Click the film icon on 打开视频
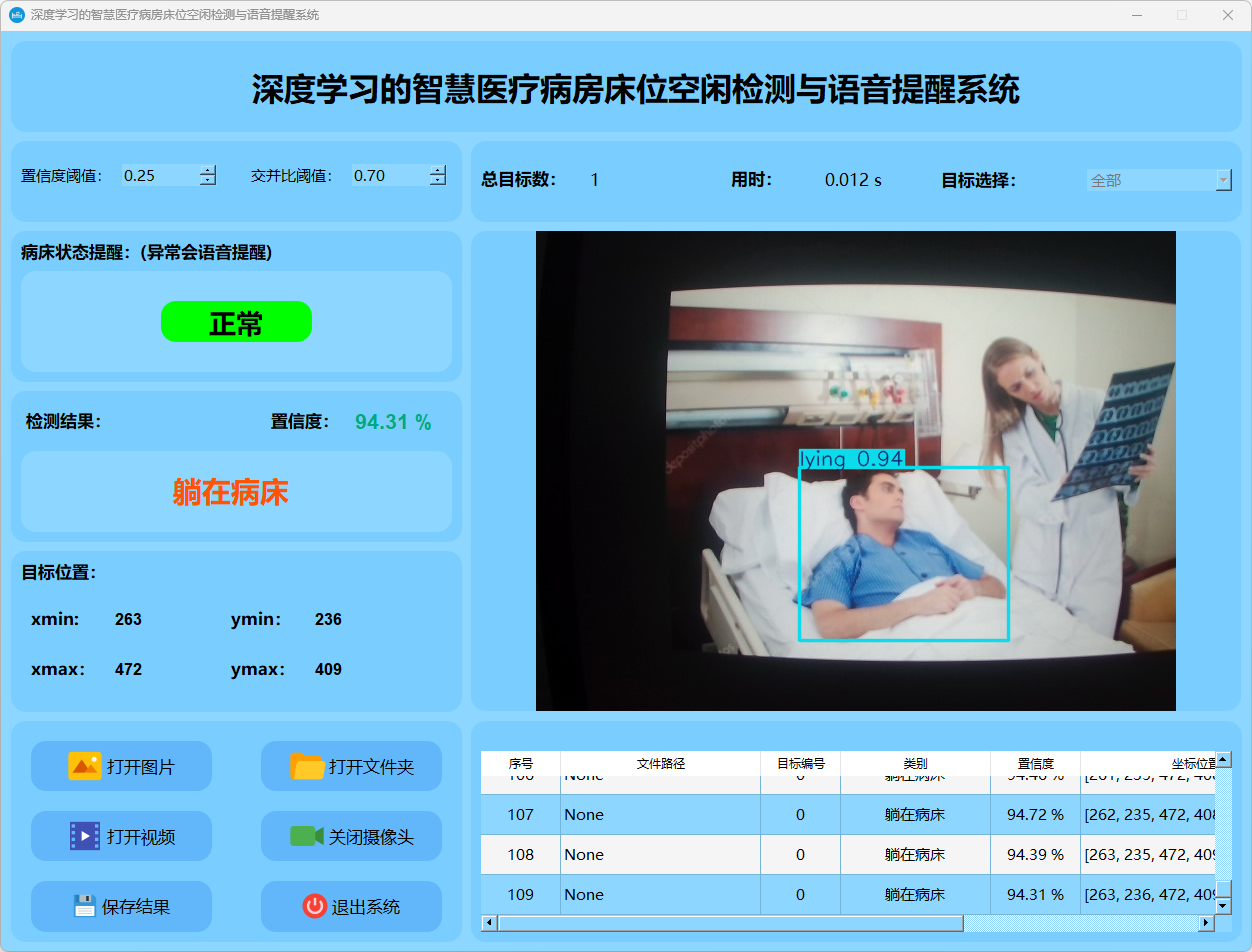Viewport: 1252px width, 952px height. (85, 836)
